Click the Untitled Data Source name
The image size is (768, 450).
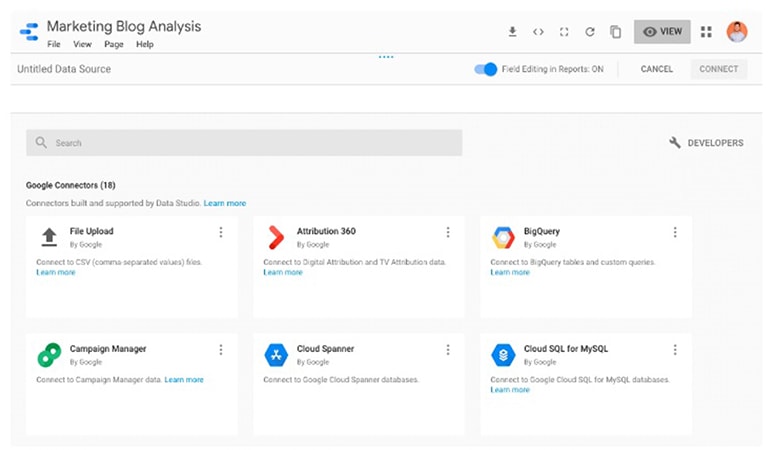click(x=64, y=69)
